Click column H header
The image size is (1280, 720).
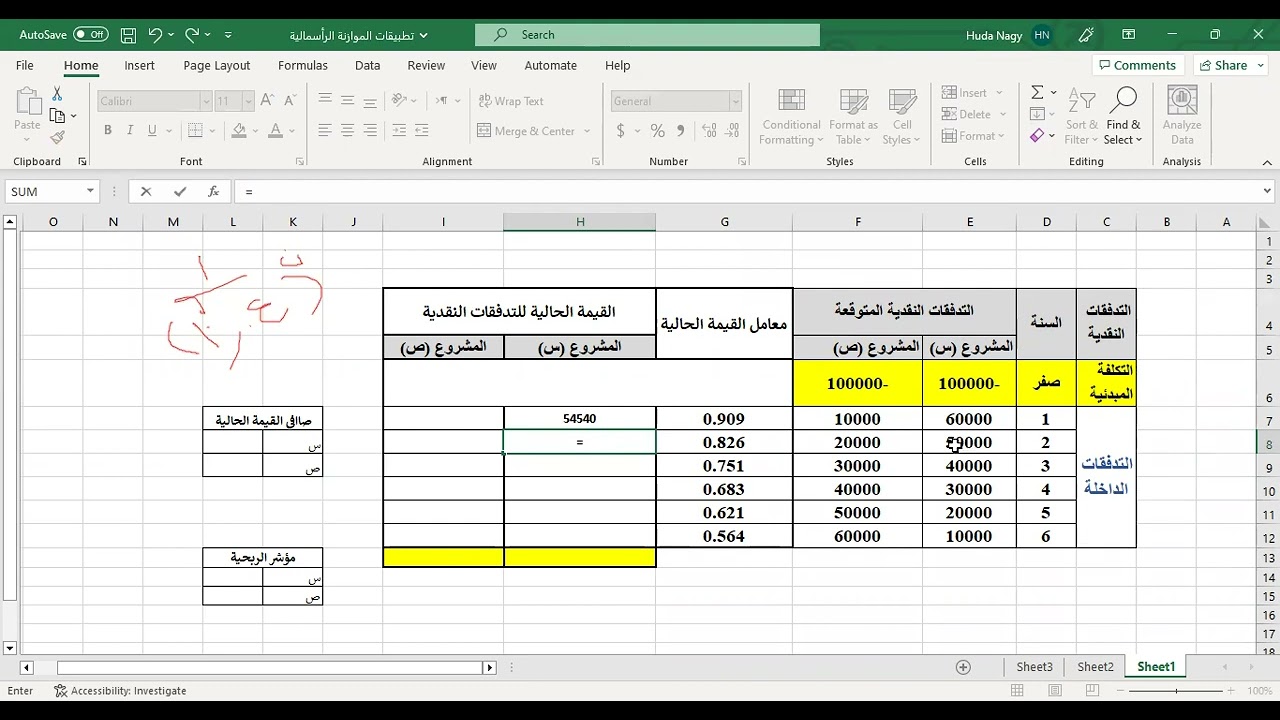[x=580, y=222]
